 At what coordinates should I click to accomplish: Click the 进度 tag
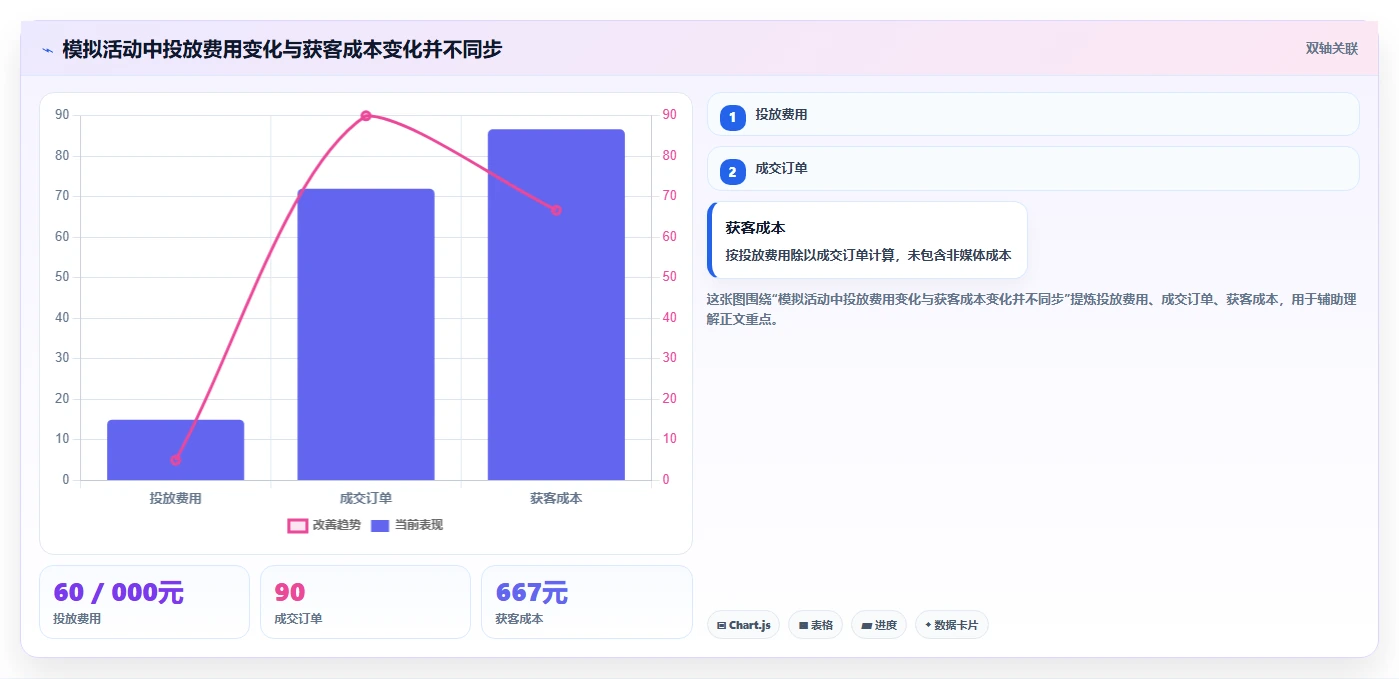(879, 625)
